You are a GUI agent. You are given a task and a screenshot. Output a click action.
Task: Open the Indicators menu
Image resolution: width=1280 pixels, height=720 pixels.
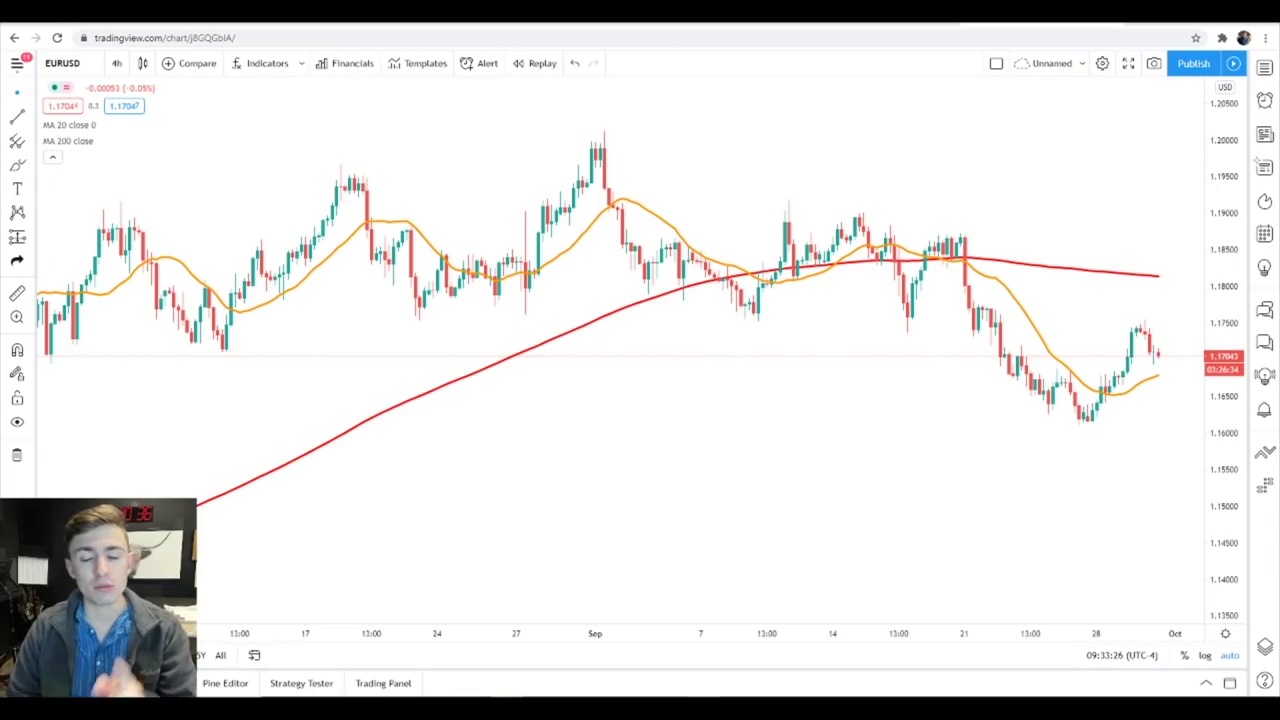click(x=260, y=63)
